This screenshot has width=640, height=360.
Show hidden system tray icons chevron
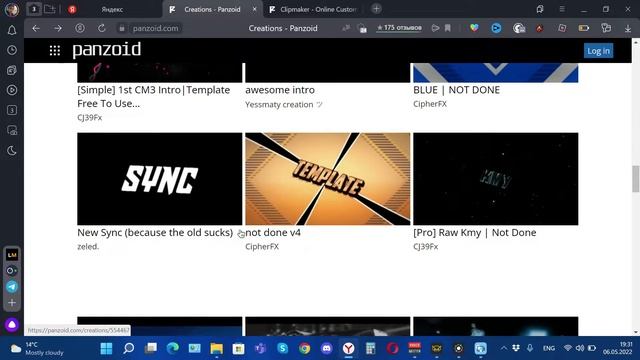click(504, 348)
